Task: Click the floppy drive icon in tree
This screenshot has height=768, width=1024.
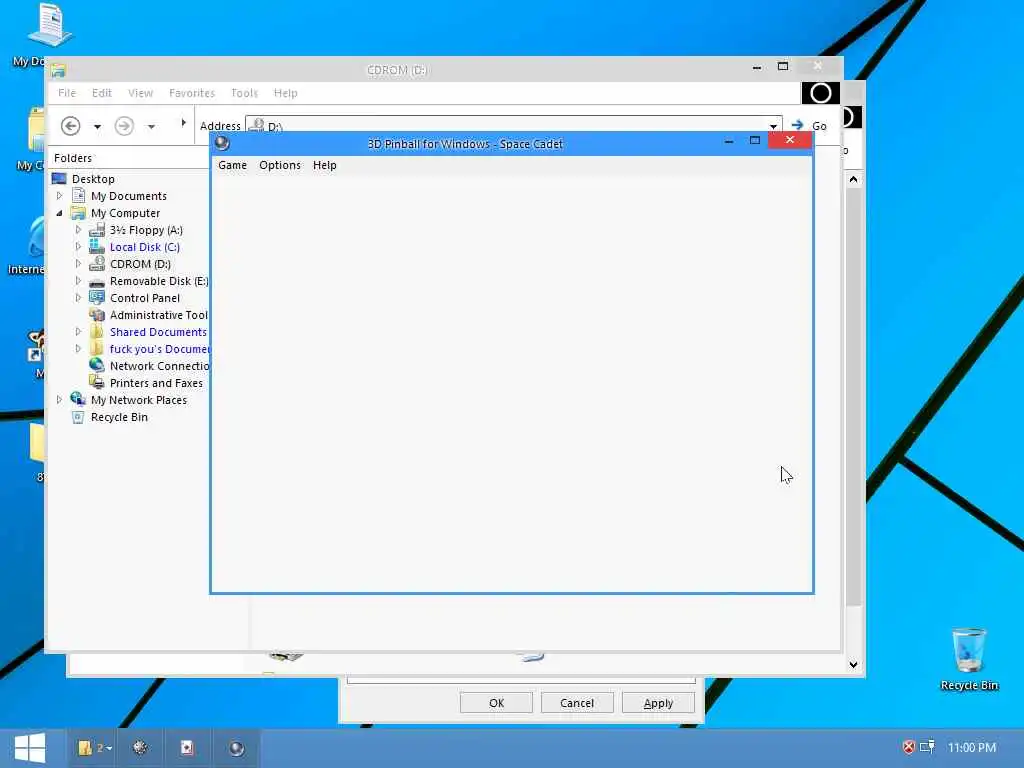Action: tap(97, 230)
